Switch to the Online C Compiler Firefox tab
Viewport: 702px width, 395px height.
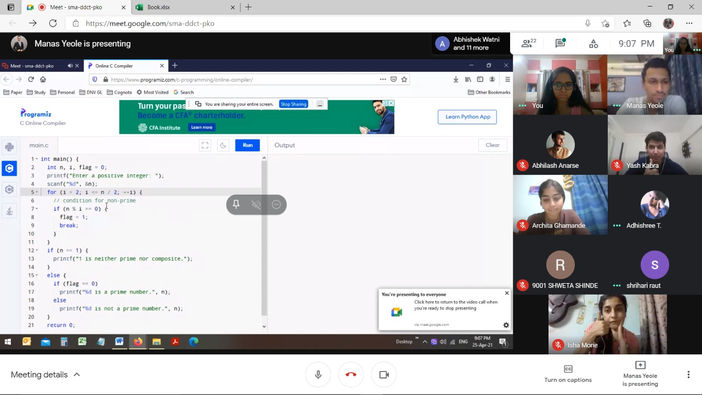(x=125, y=66)
